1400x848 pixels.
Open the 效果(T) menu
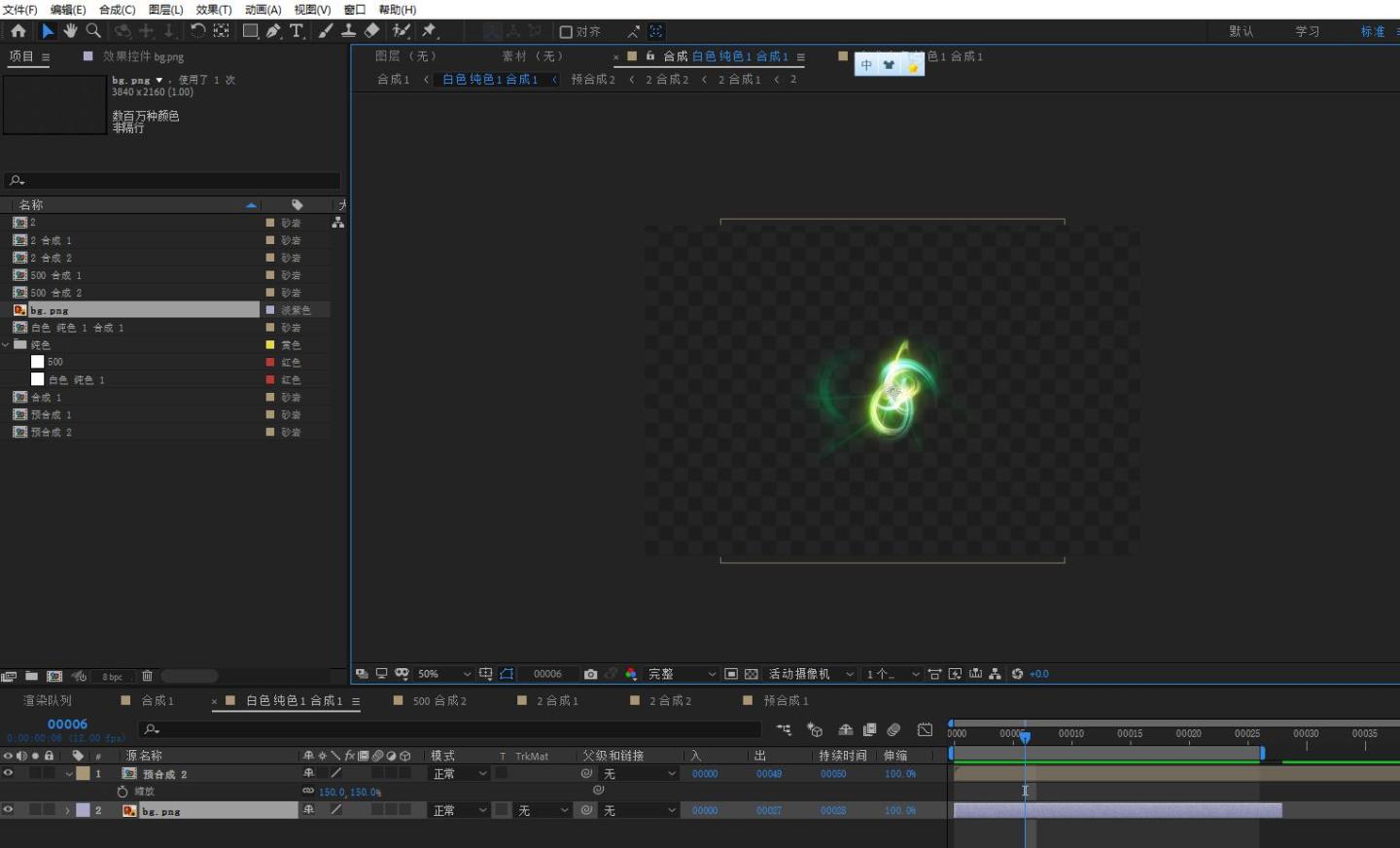(x=214, y=10)
